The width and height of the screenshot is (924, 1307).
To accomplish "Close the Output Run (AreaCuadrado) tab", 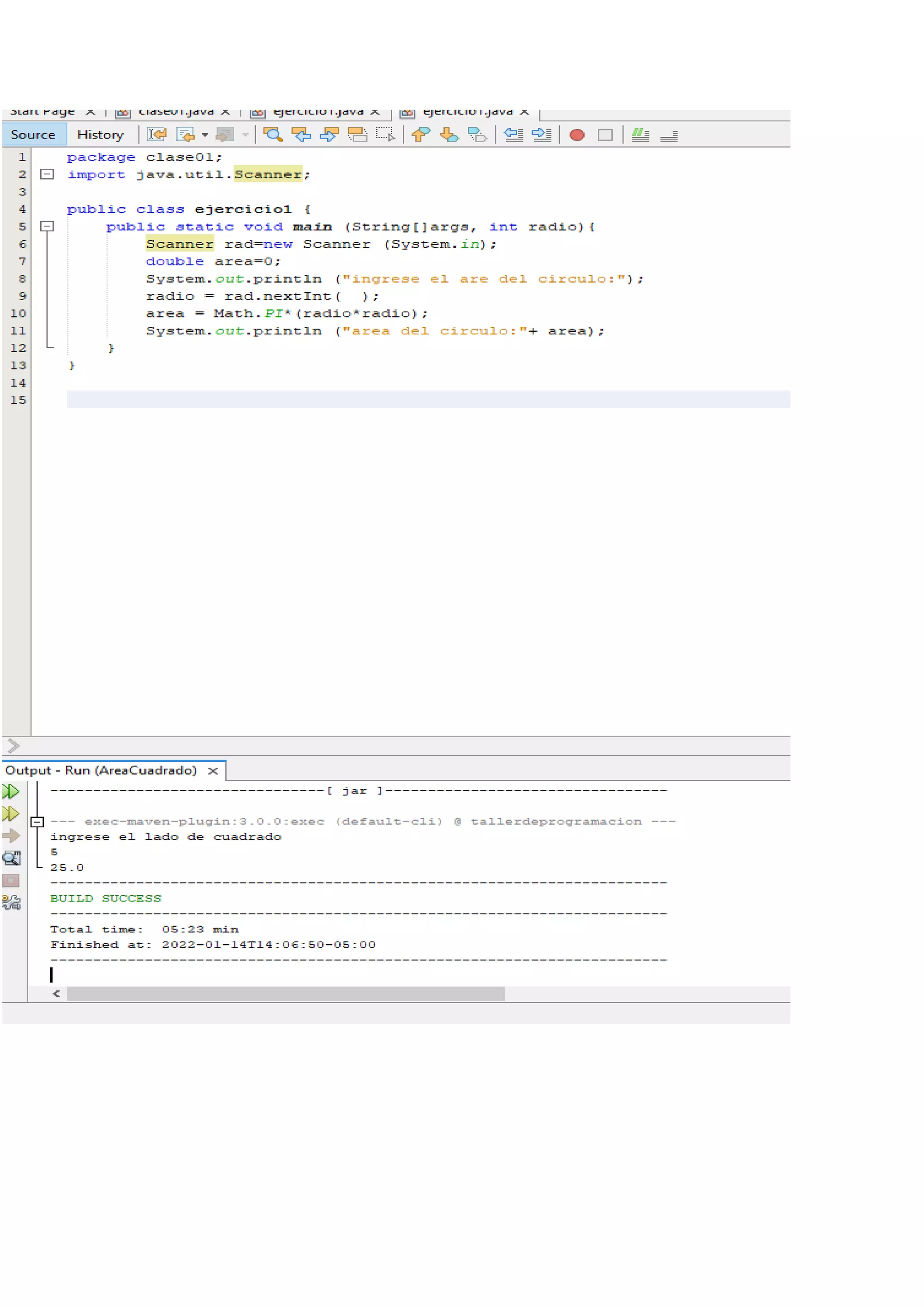I will (x=213, y=771).
